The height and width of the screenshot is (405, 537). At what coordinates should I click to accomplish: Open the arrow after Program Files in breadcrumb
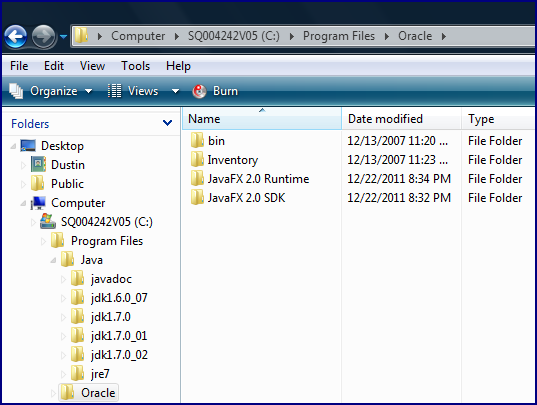[x=387, y=36]
